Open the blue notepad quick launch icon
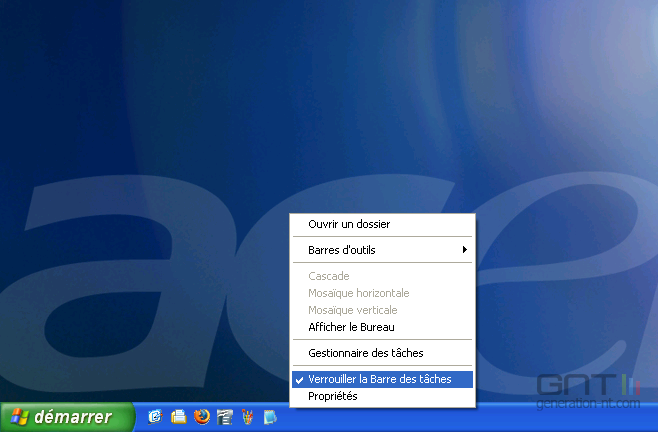The width and height of the screenshot is (658, 432). click(x=270, y=417)
